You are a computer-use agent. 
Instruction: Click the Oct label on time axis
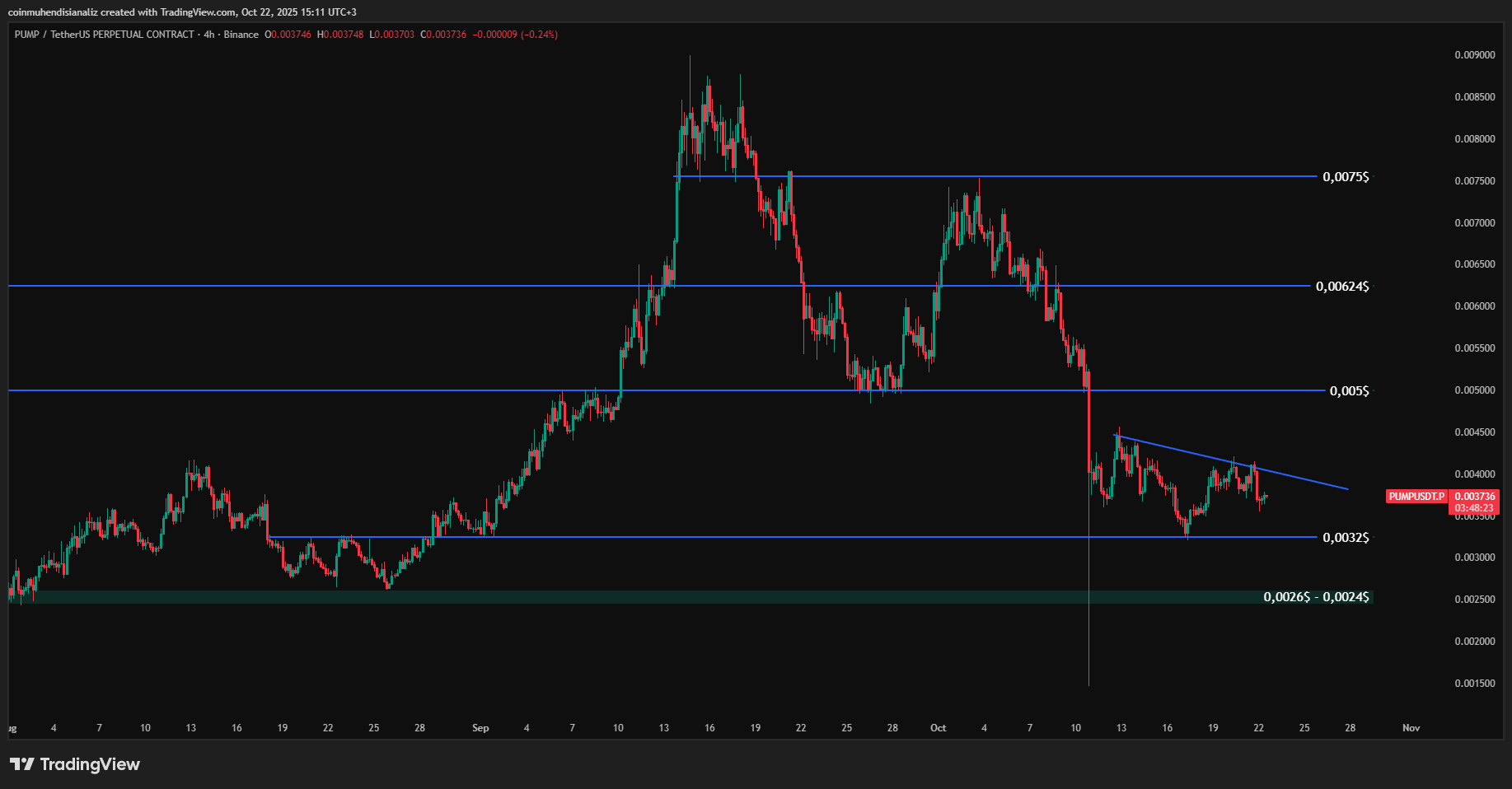click(938, 728)
